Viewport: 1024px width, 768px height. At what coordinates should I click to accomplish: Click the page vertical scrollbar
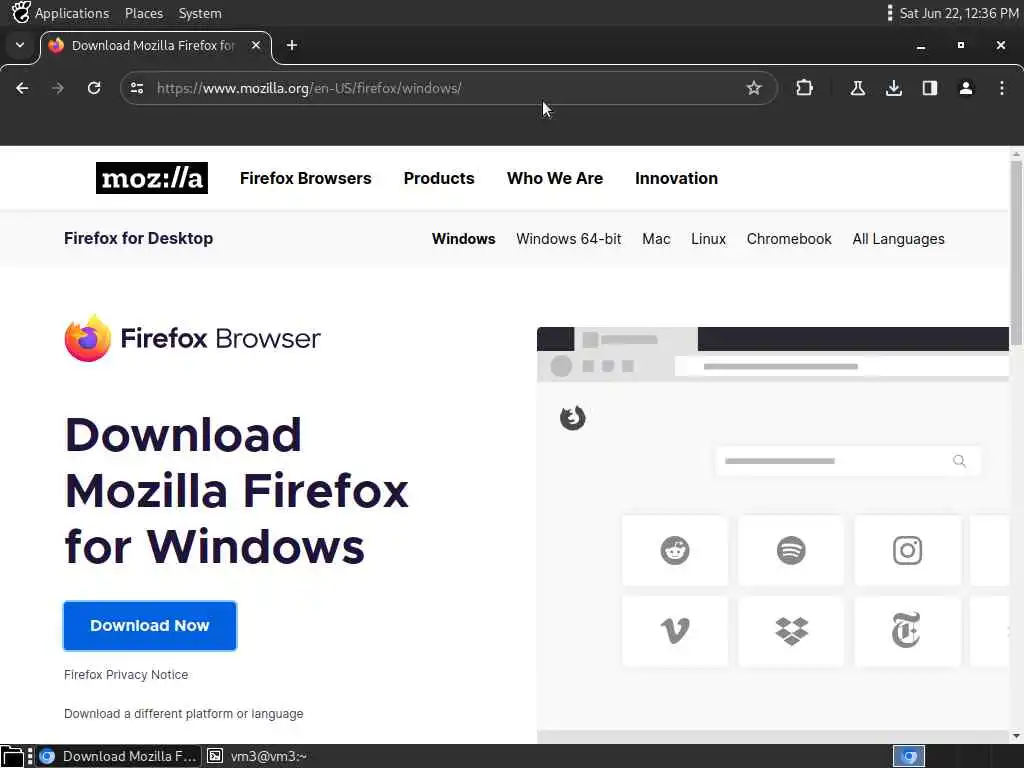[1016, 255]
